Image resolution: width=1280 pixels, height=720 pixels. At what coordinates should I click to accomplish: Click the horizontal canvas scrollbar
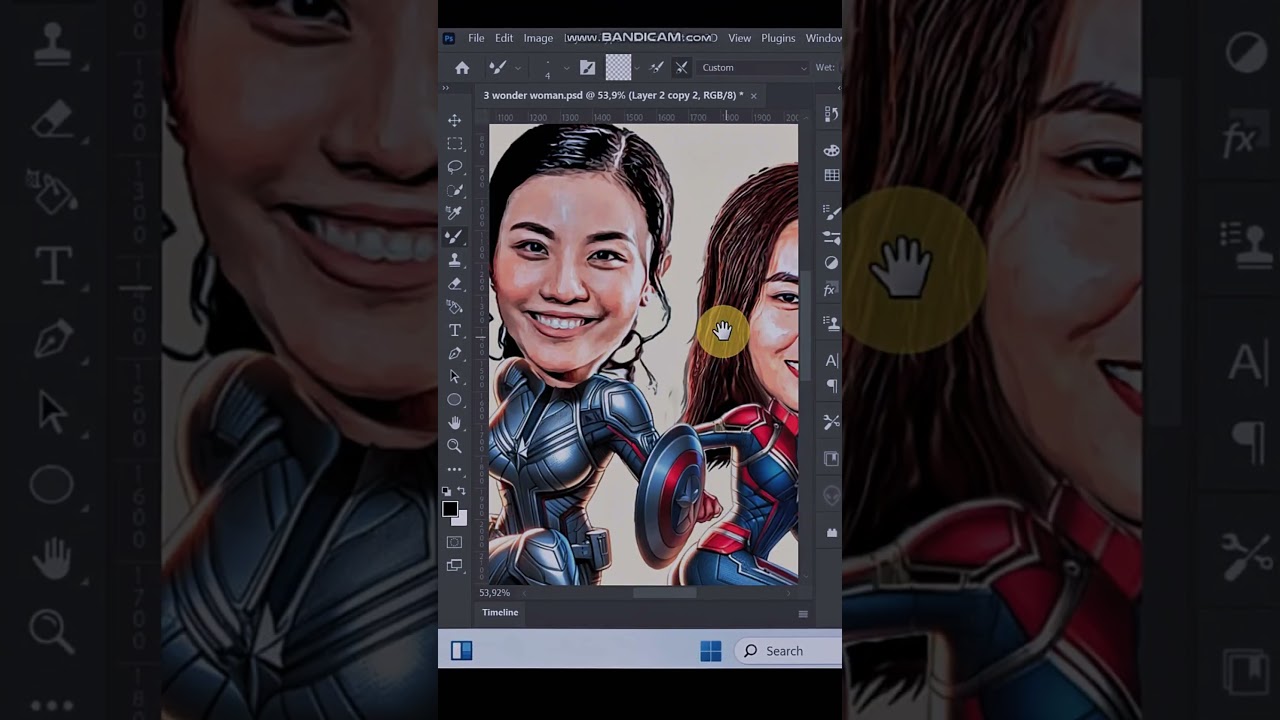pos(664,593)
